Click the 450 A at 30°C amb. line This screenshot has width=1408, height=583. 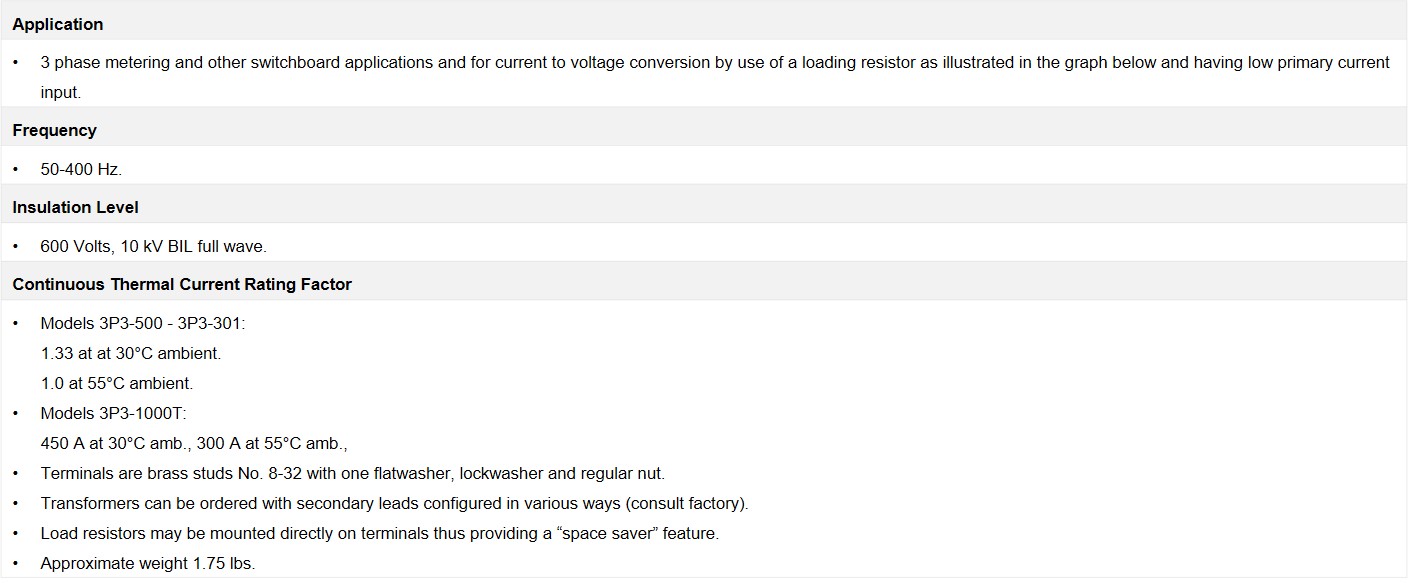(x=194, y=443)
